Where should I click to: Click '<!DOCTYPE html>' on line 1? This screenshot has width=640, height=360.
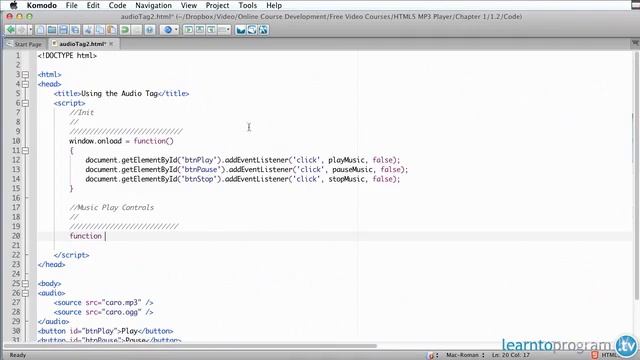pos(67,56)
